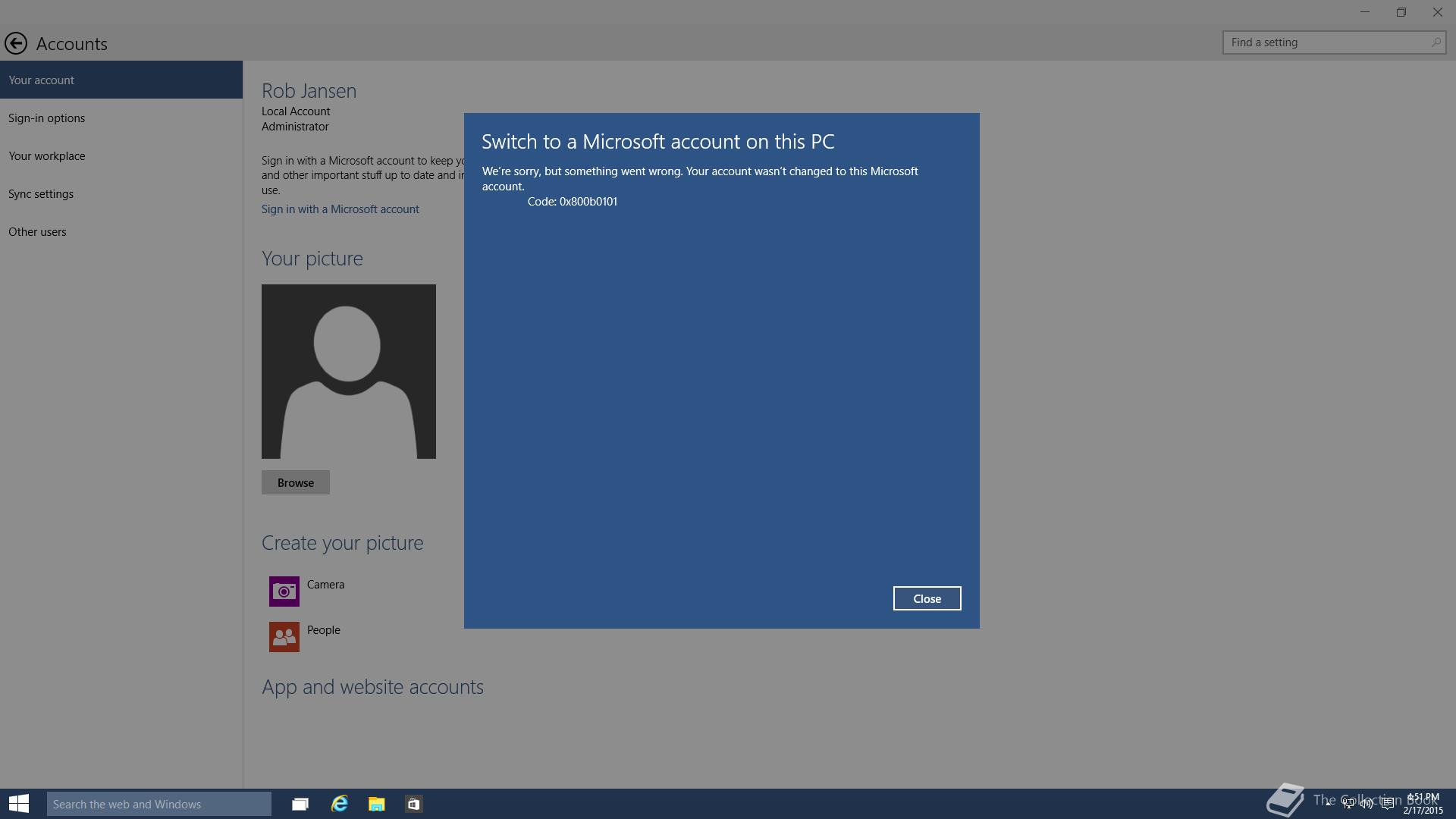The height and width of the screenshot is (819, 1456).
Task: Open the People app icon
Action: [x=284, y=637]
